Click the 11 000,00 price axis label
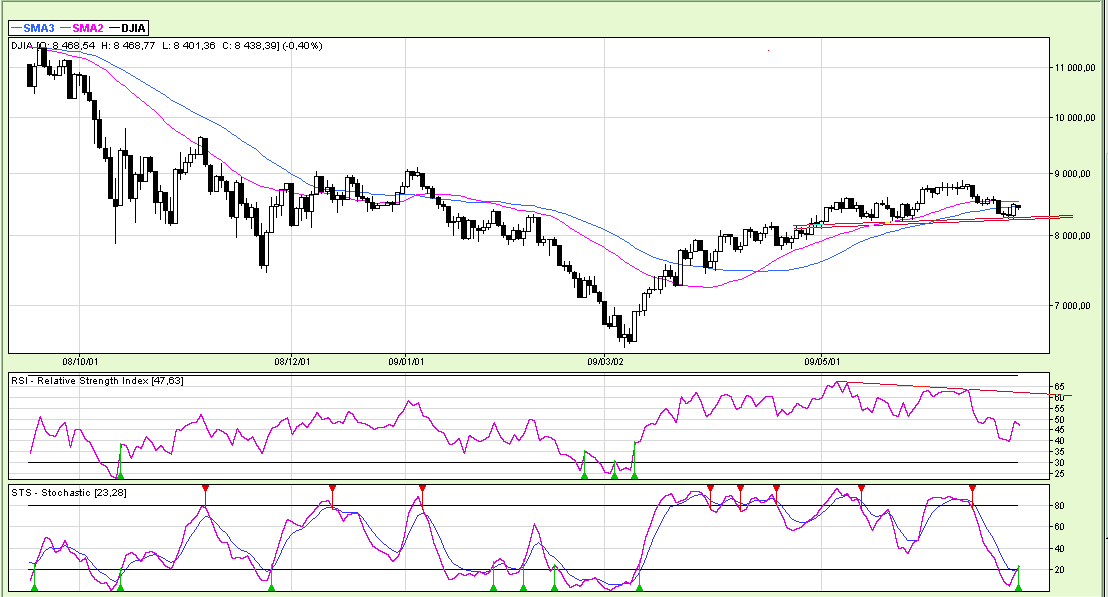This screenshot has width=1108, height=597. coord(1075,68)
